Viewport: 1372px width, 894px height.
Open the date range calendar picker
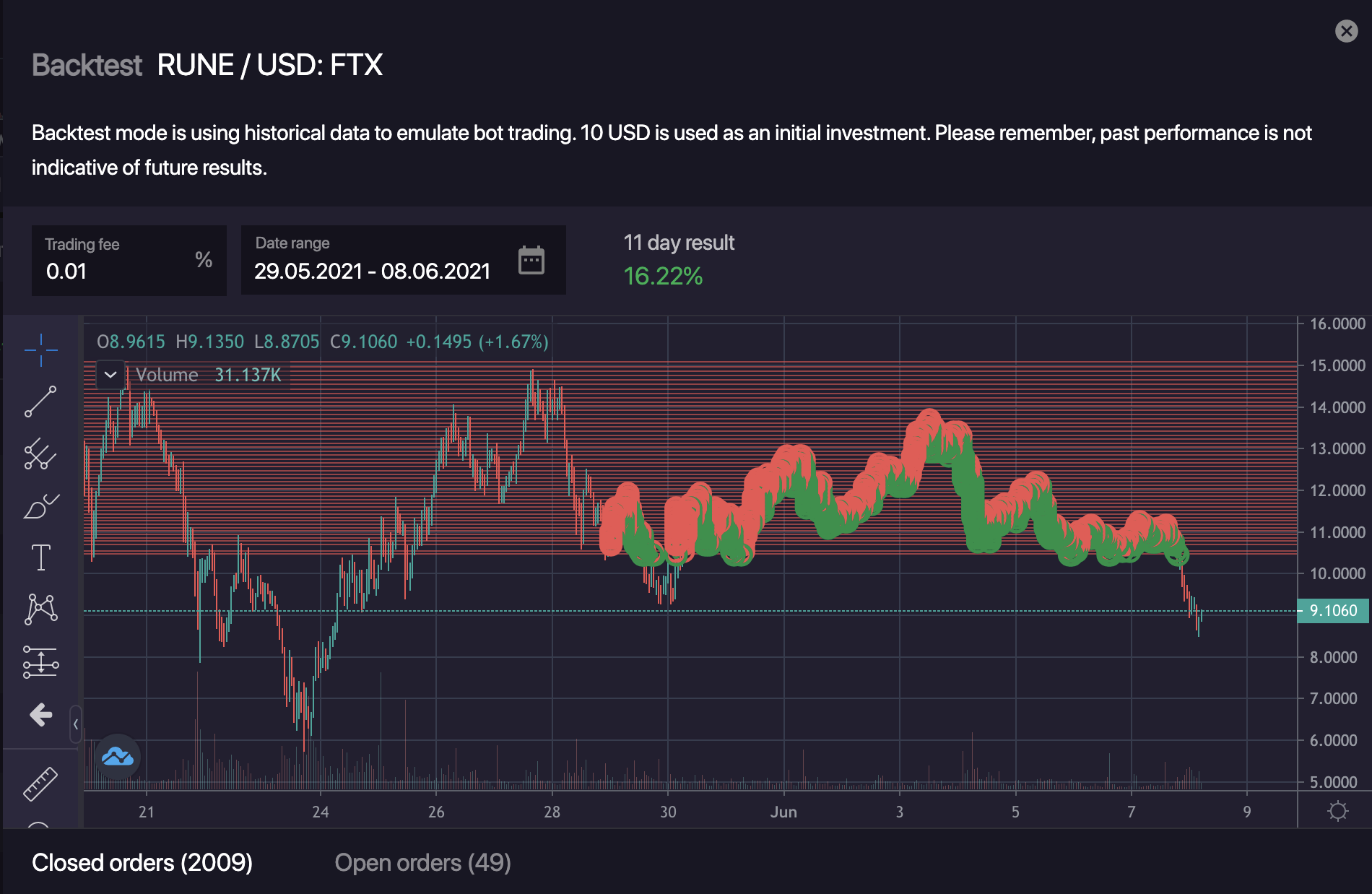click(531, 260)
